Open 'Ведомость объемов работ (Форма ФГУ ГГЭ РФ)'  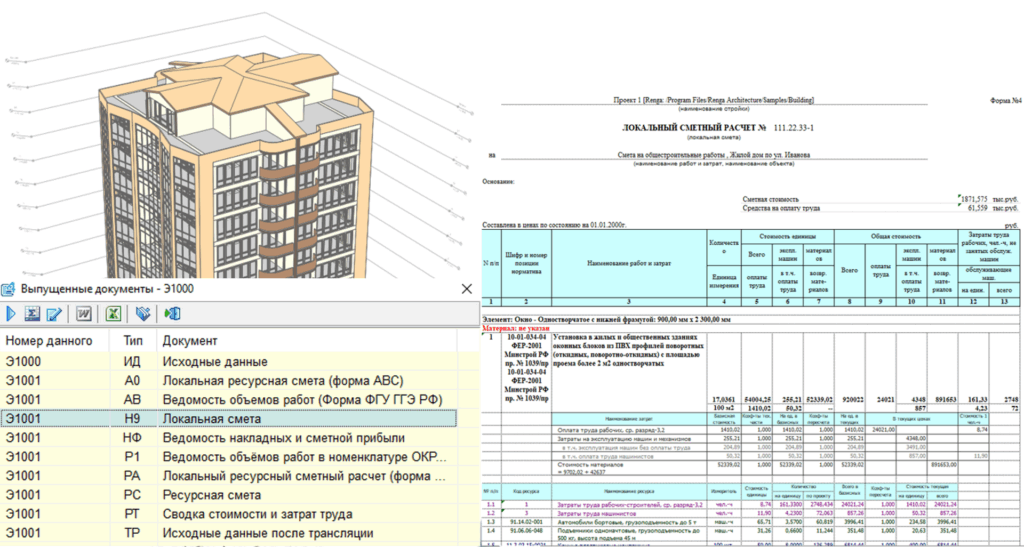click(291, 400)
